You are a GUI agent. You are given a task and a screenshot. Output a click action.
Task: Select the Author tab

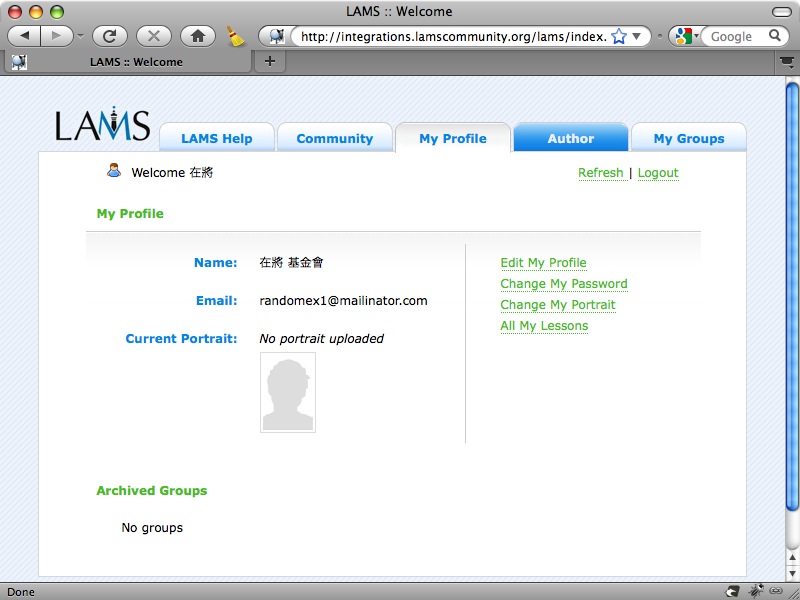tap(570, 139)
